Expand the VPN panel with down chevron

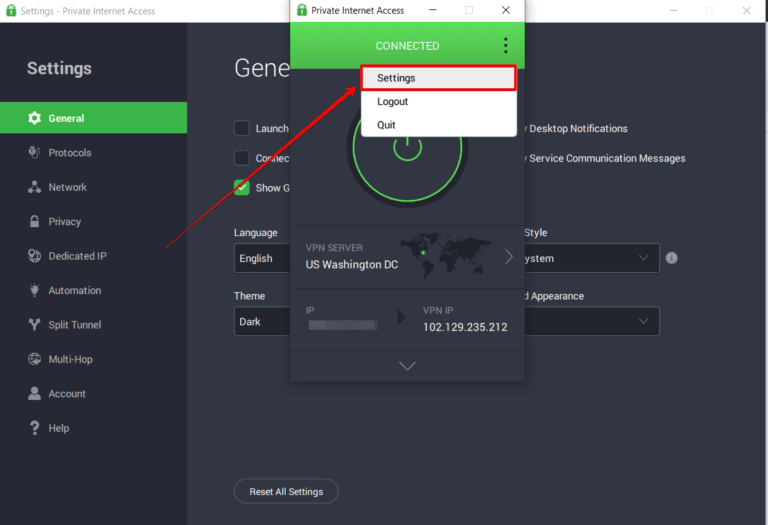(407, 366)
